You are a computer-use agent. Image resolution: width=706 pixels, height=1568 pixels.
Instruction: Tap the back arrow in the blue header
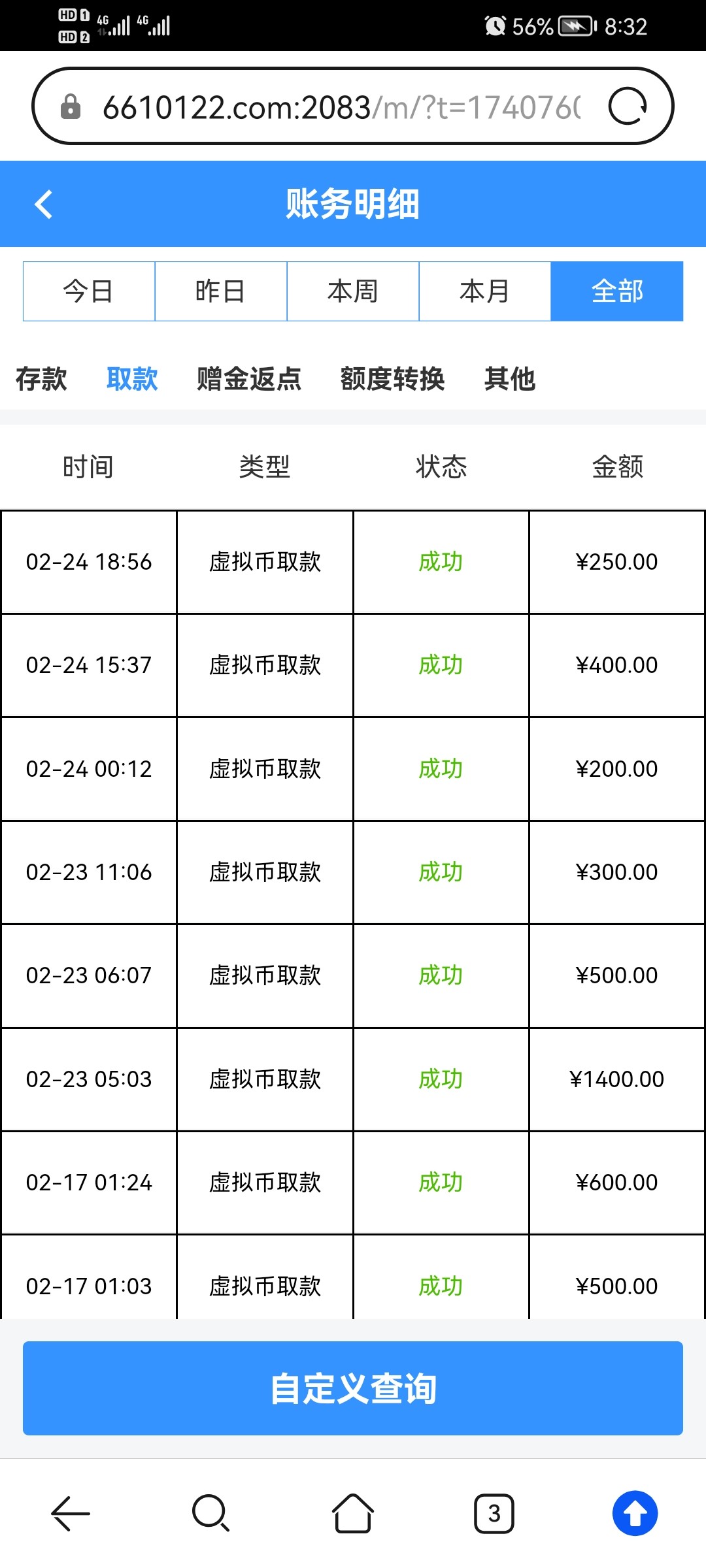[x=44, y=204]
